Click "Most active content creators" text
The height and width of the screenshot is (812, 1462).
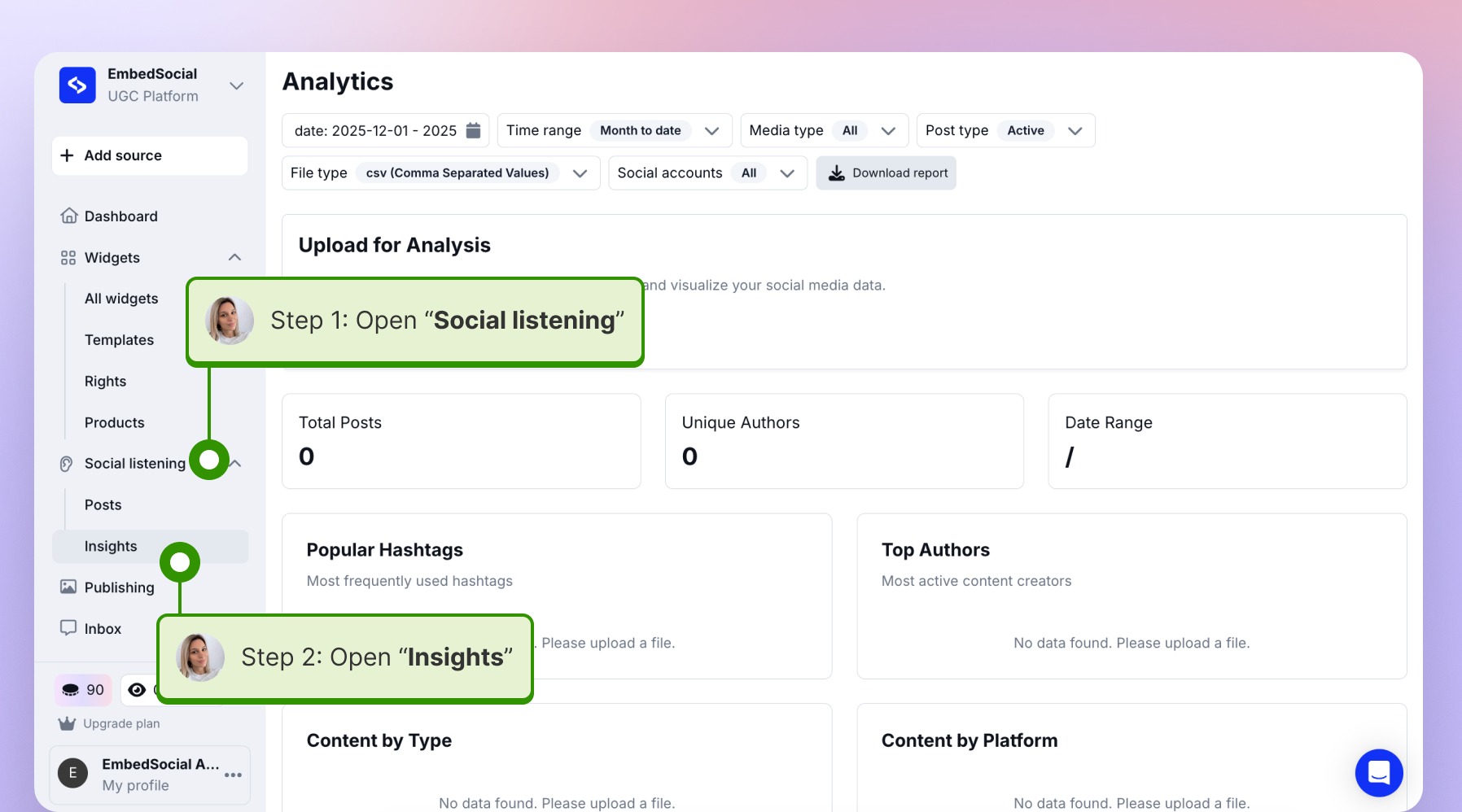[977, 581]
